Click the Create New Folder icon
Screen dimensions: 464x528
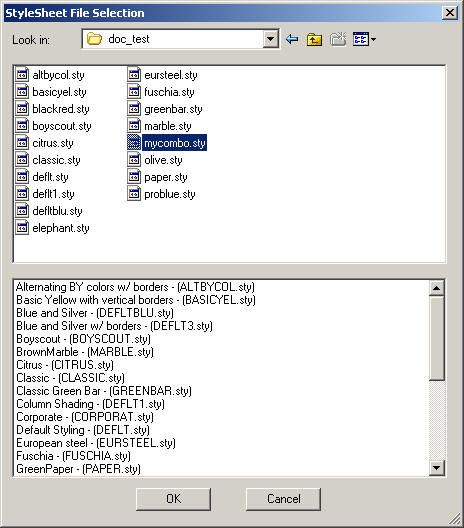tap(338, 39)
